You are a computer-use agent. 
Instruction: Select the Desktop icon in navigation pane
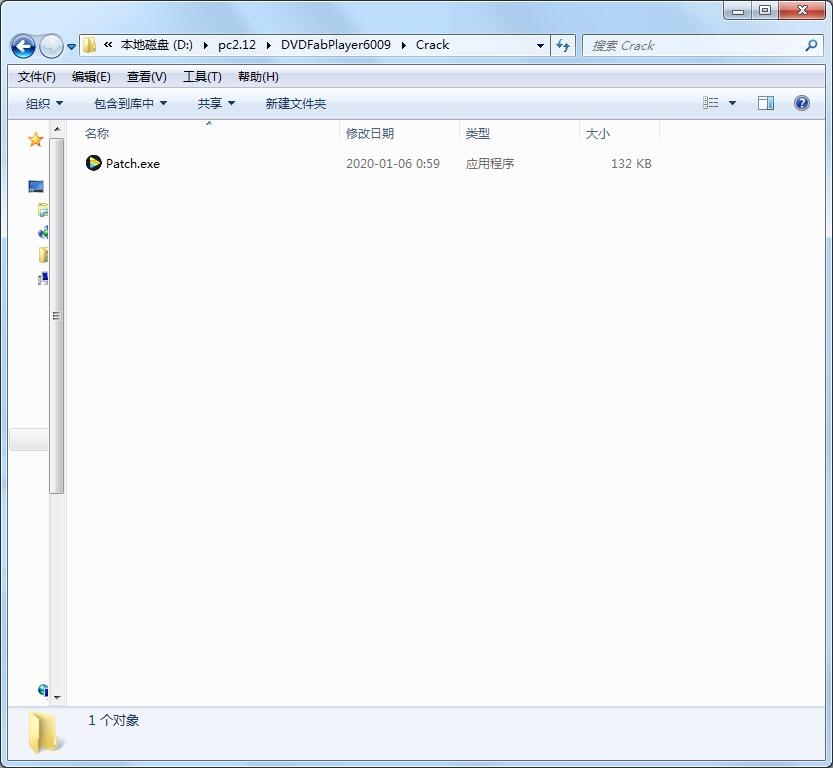36,187
